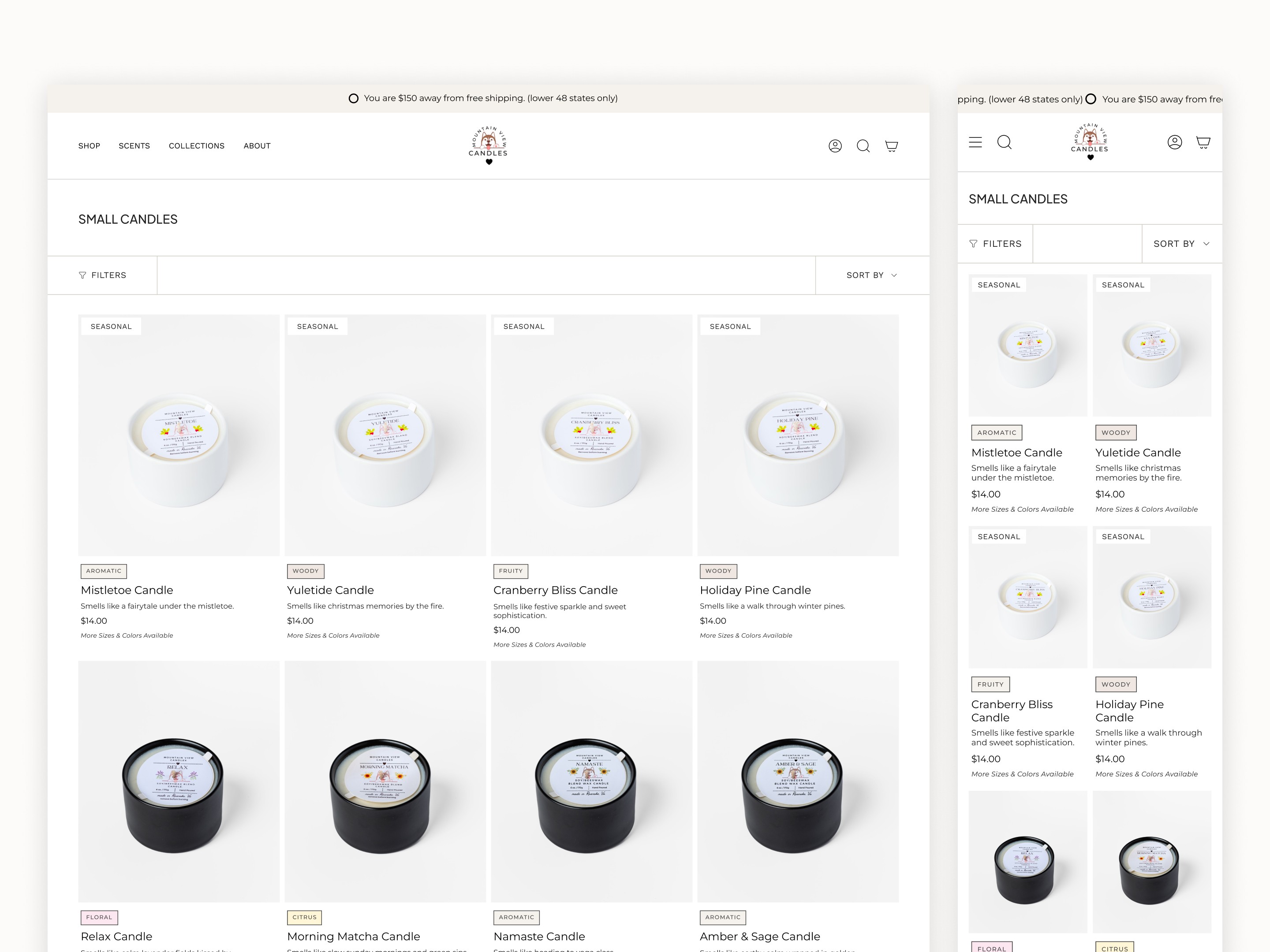Tap Mistletoe Candle title in mobile view
1270x952 pixels.
coord(1017,453)
